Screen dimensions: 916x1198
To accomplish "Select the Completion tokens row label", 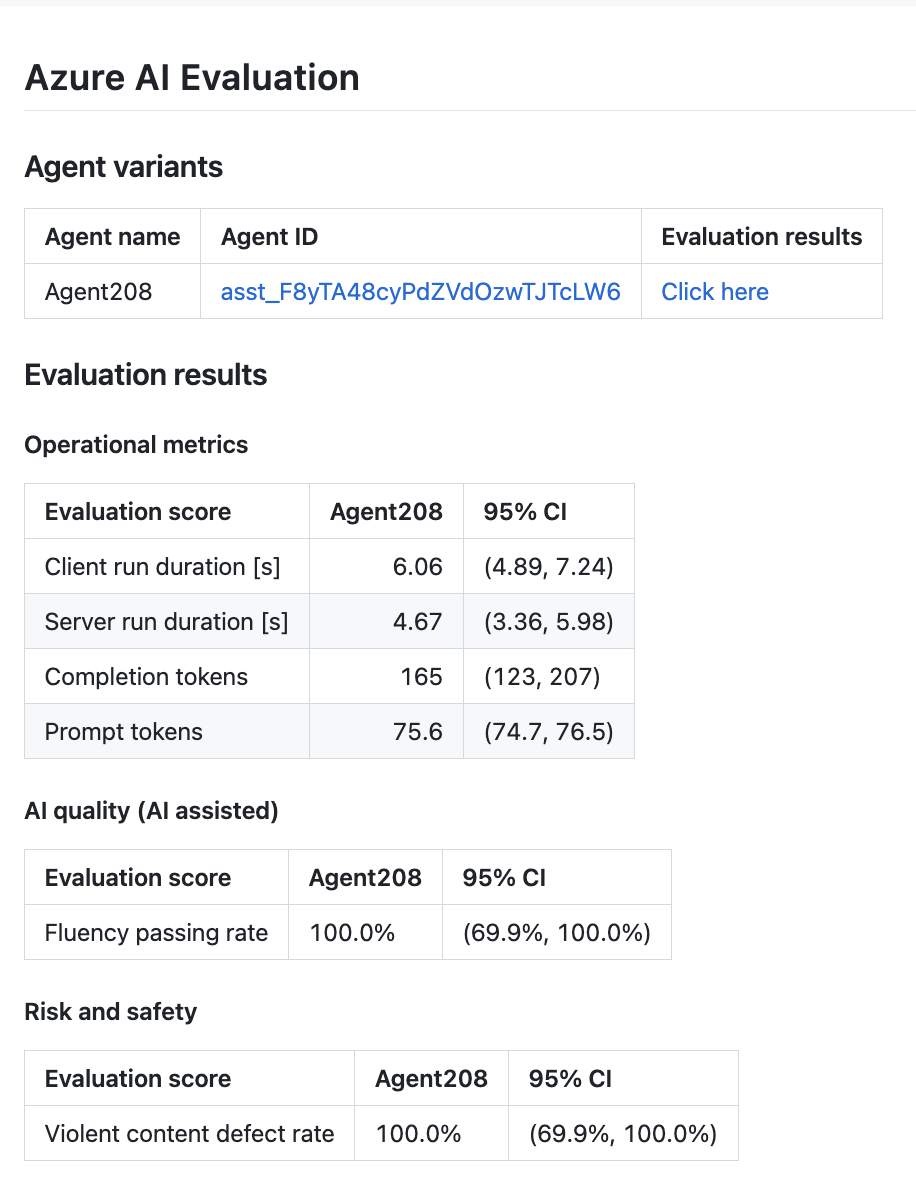I will tap(146, 677).
